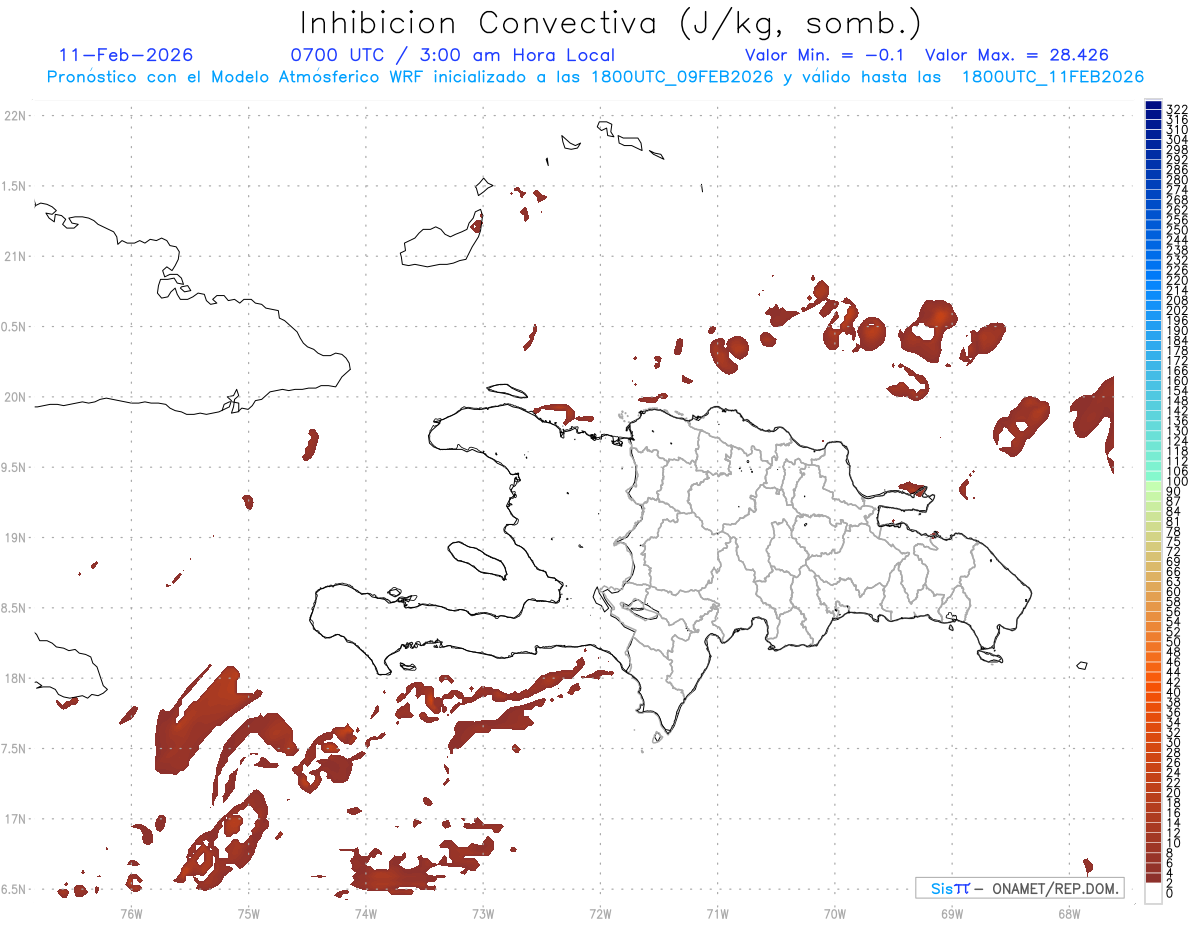Click the '75W' longitude label
The image size is (1200, 927).
click(x=248, y=913)
